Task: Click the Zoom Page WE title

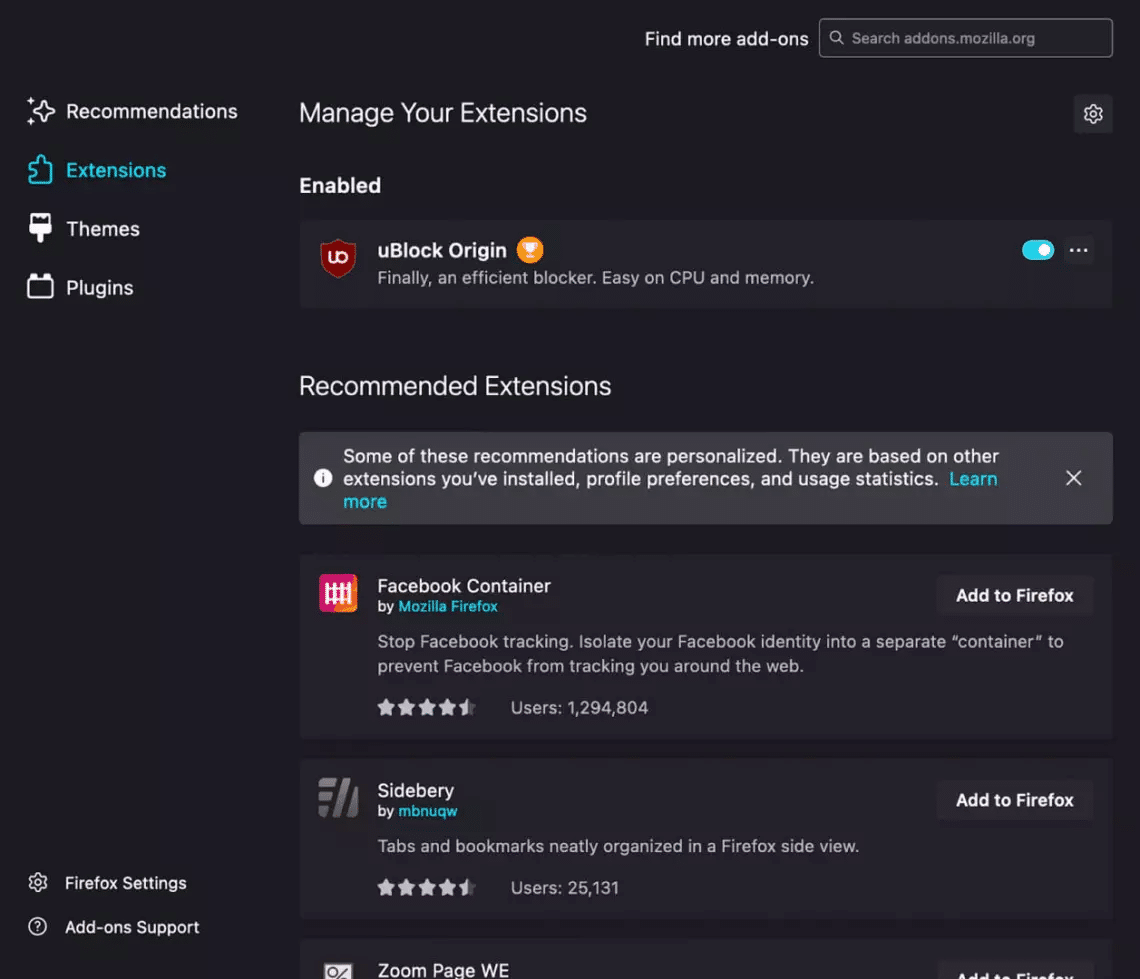Action: [x=443, y=970]
